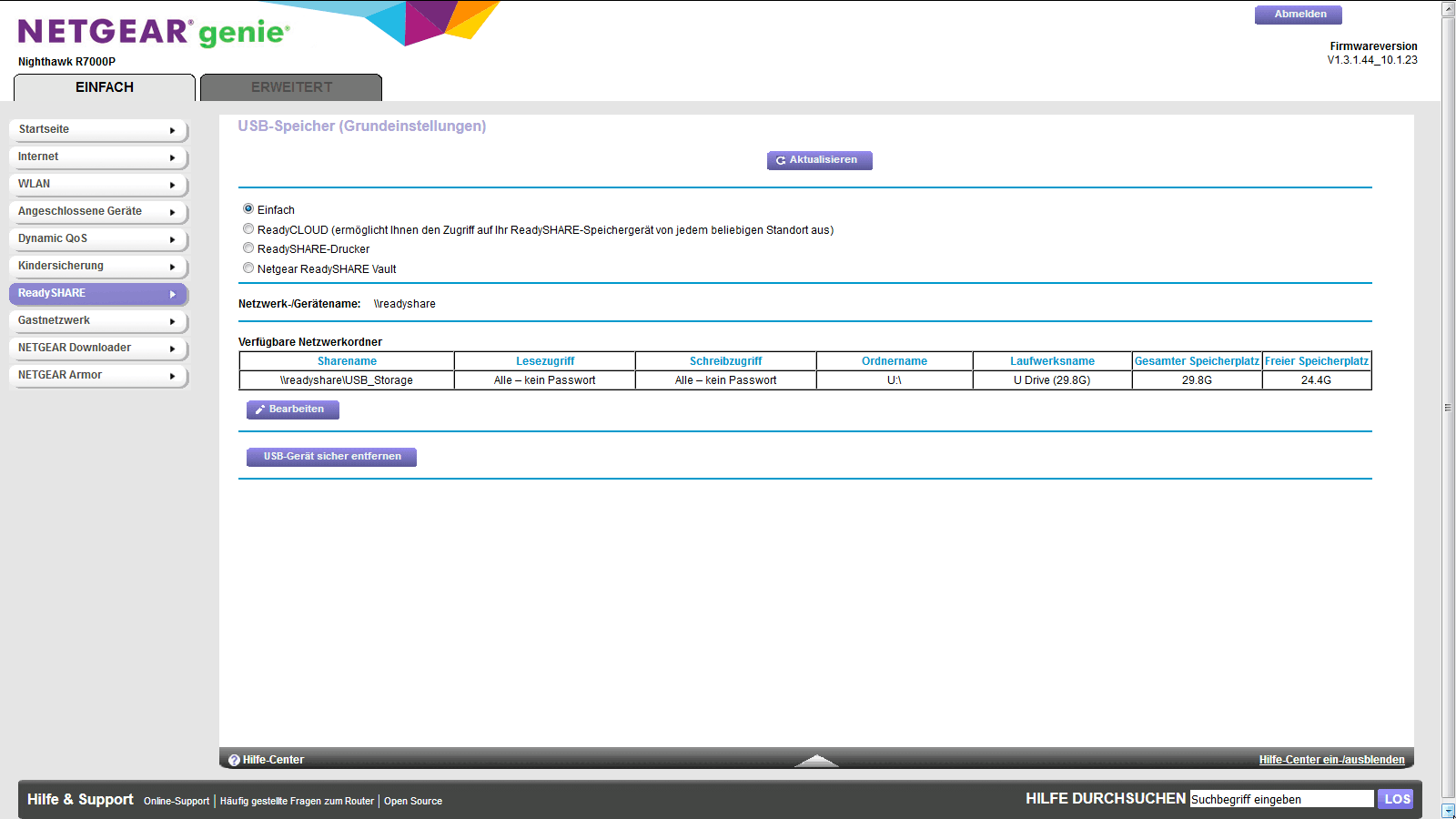Viewport: 1456px width, 819px height.
Task: Click the Hilfe-Center question mark icon
Action: click(x=234, y=760)
